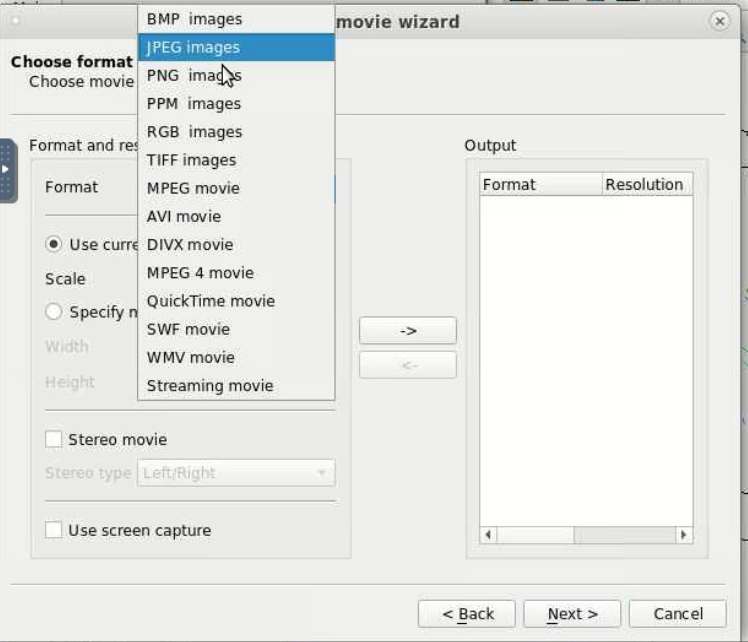This screenshot has width=748, height=642.
Task: Enable Use screen capture checkbox
Action: (53, 530)
